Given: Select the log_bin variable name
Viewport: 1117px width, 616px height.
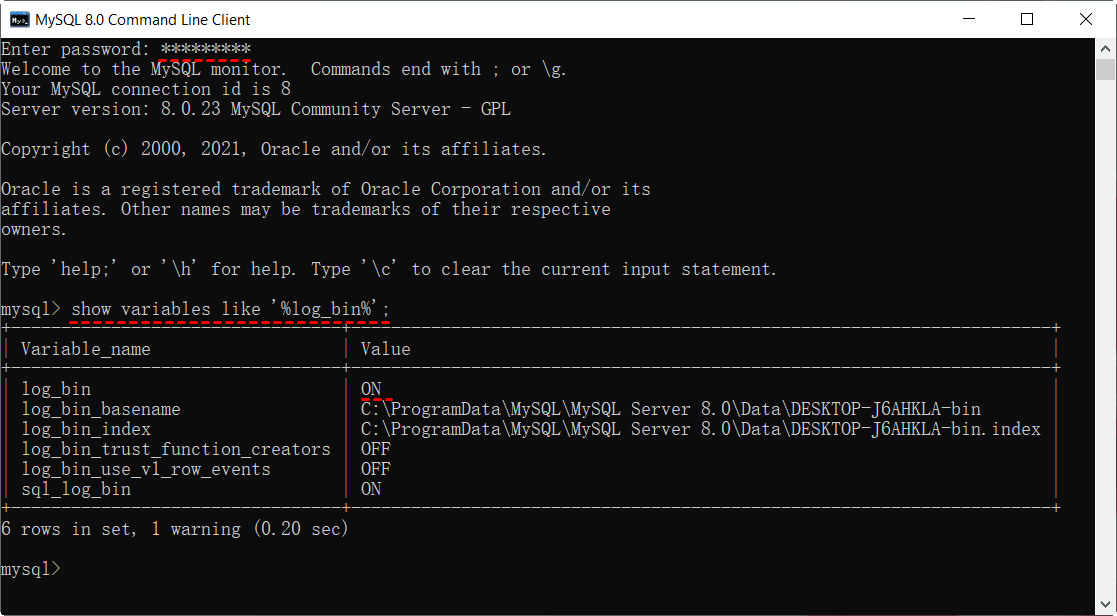Looking at the screenshot, I should (x=56, y=388).
